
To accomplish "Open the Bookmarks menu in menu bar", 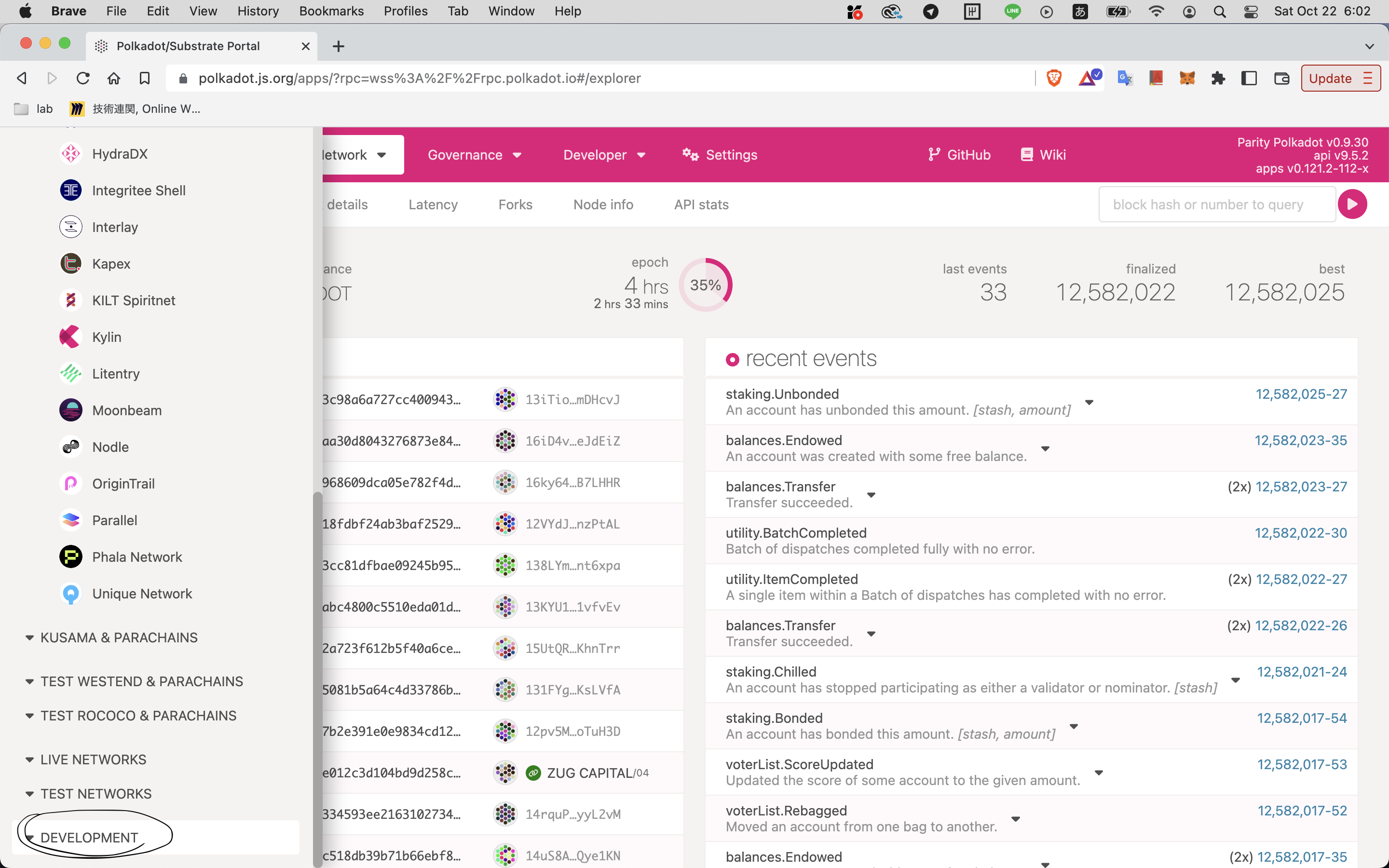I will (331, 11).
